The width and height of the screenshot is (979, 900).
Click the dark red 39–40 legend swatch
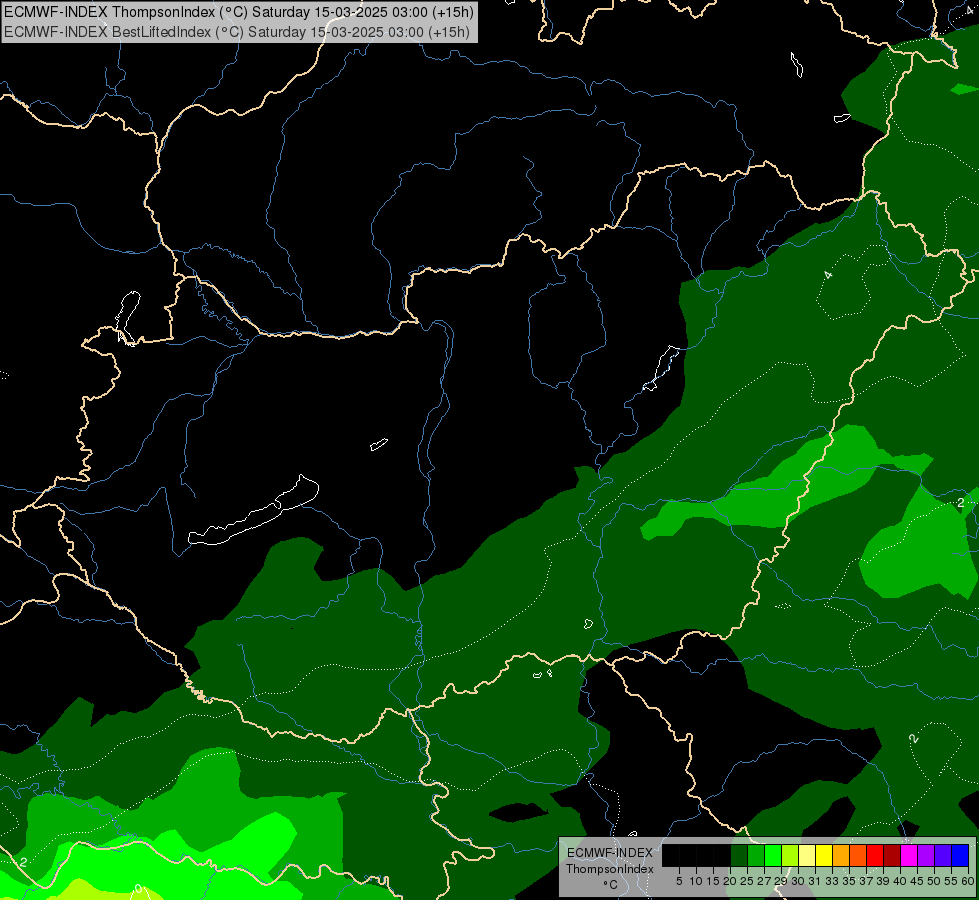(x=891, y=855)
